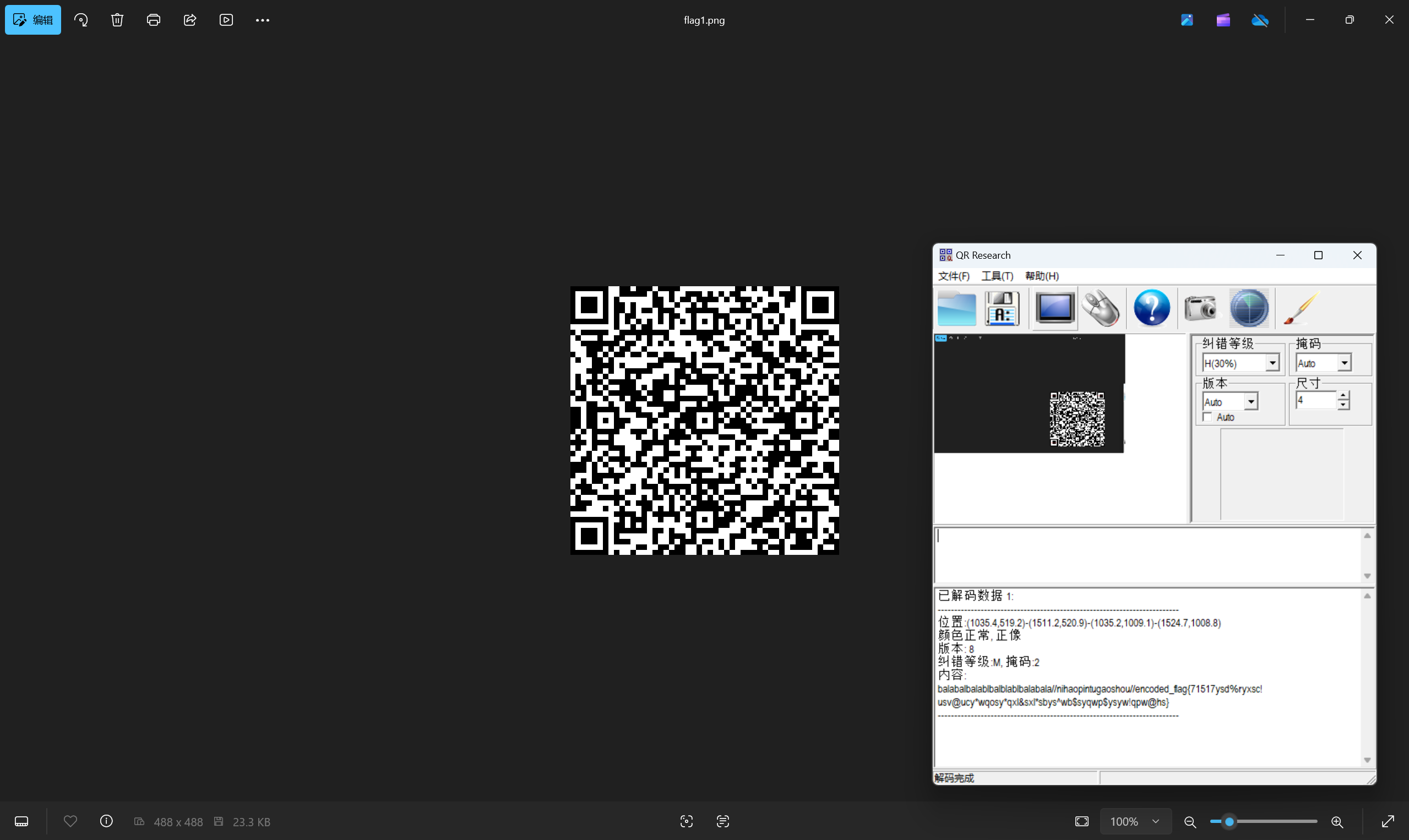Close the QR Research window

(1357, 255)
